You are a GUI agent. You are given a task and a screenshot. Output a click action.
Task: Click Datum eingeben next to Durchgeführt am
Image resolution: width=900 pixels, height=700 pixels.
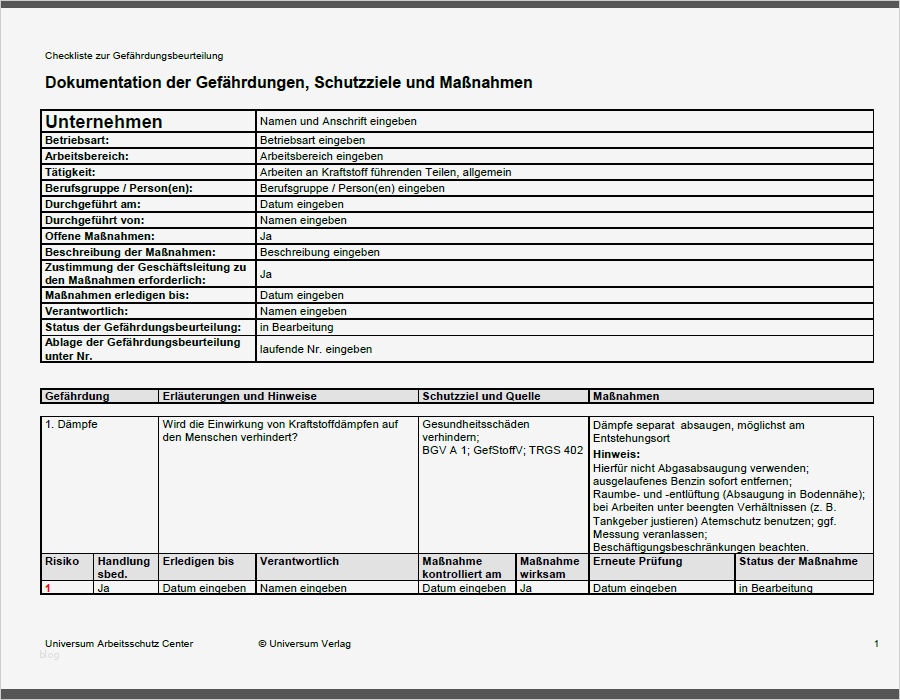coord(297,204)
